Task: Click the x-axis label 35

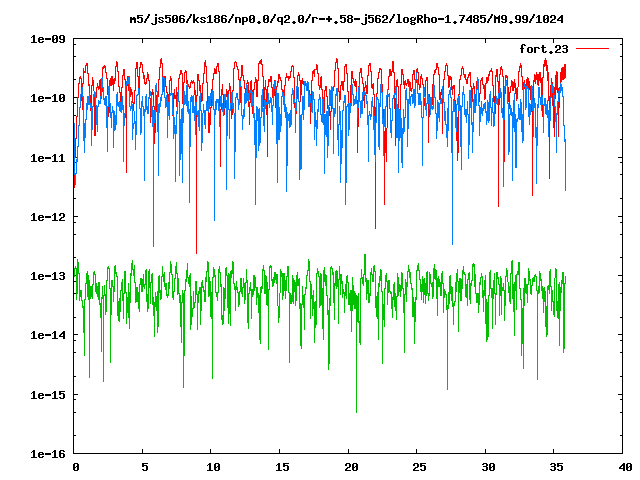Action: click(x=556, y=467)
